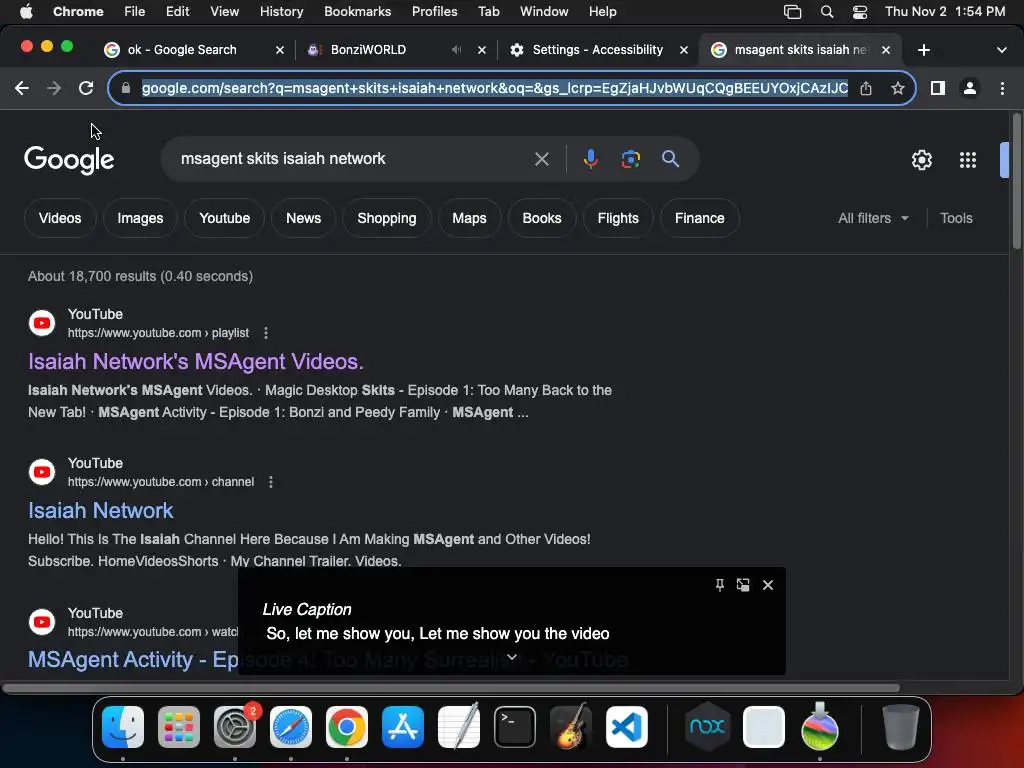The image size is (1024, 768).
Task: Switch to the ok - Google Search tab
Action: [x=195, y=50]
